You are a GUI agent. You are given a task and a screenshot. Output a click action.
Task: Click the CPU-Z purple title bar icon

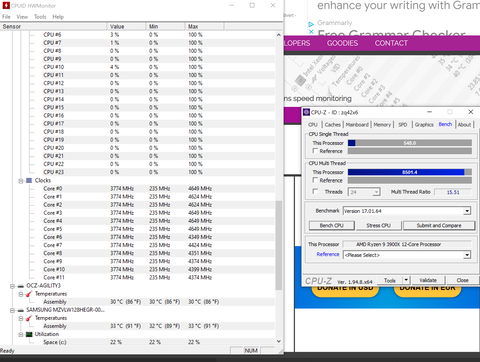pyautogui.click(x=306, y=112)
